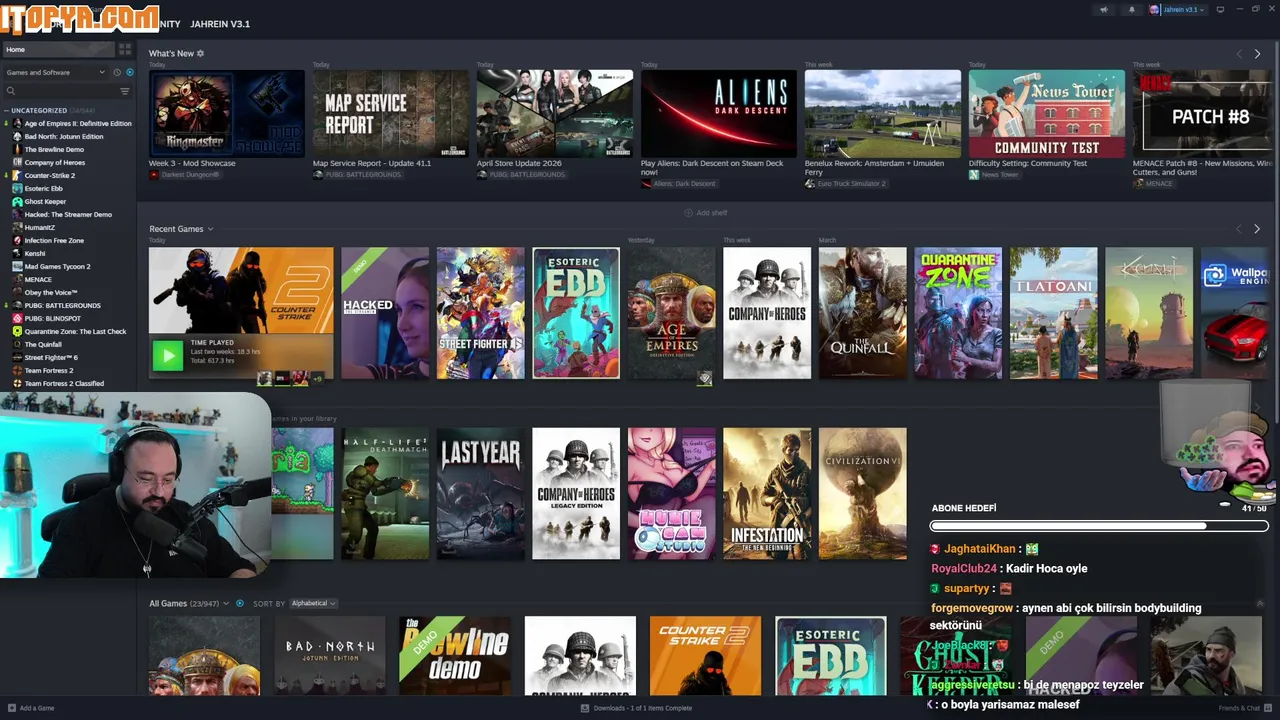Select Bad North: Jotunn Edition in list
Screen dimensions: 1280x720
click(64, 136)
